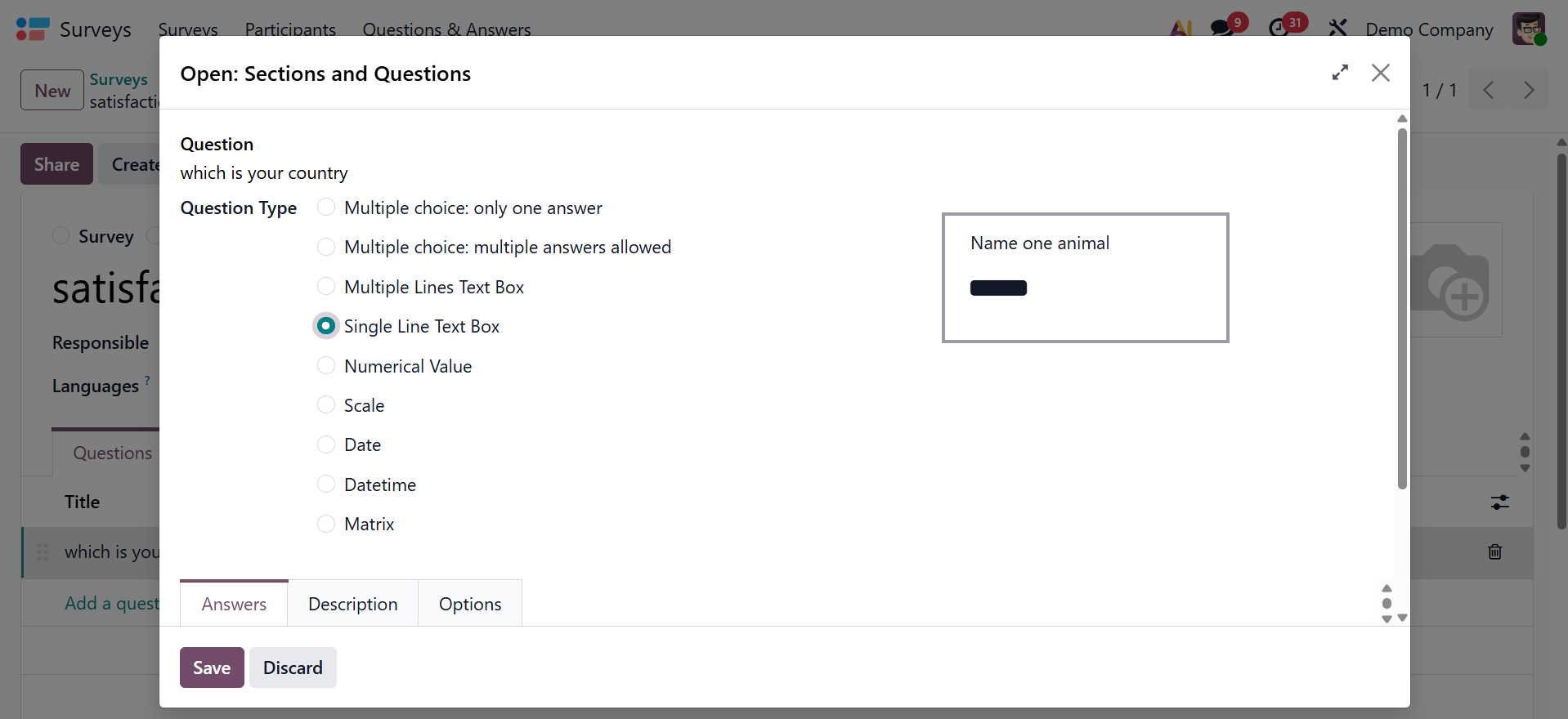Screen dimensions: 1568x719
Task: Expand the dialog to full screen
Action: click(1340, 73)
